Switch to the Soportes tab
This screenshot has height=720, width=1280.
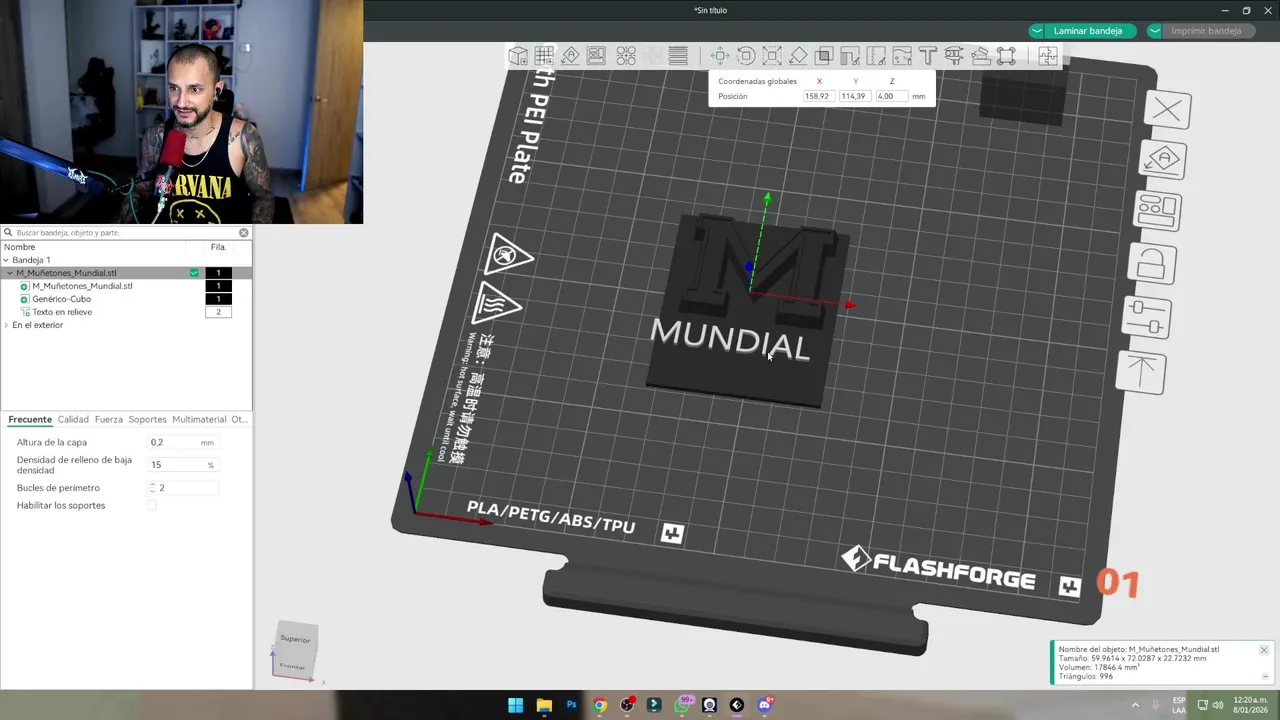(148, 419)
